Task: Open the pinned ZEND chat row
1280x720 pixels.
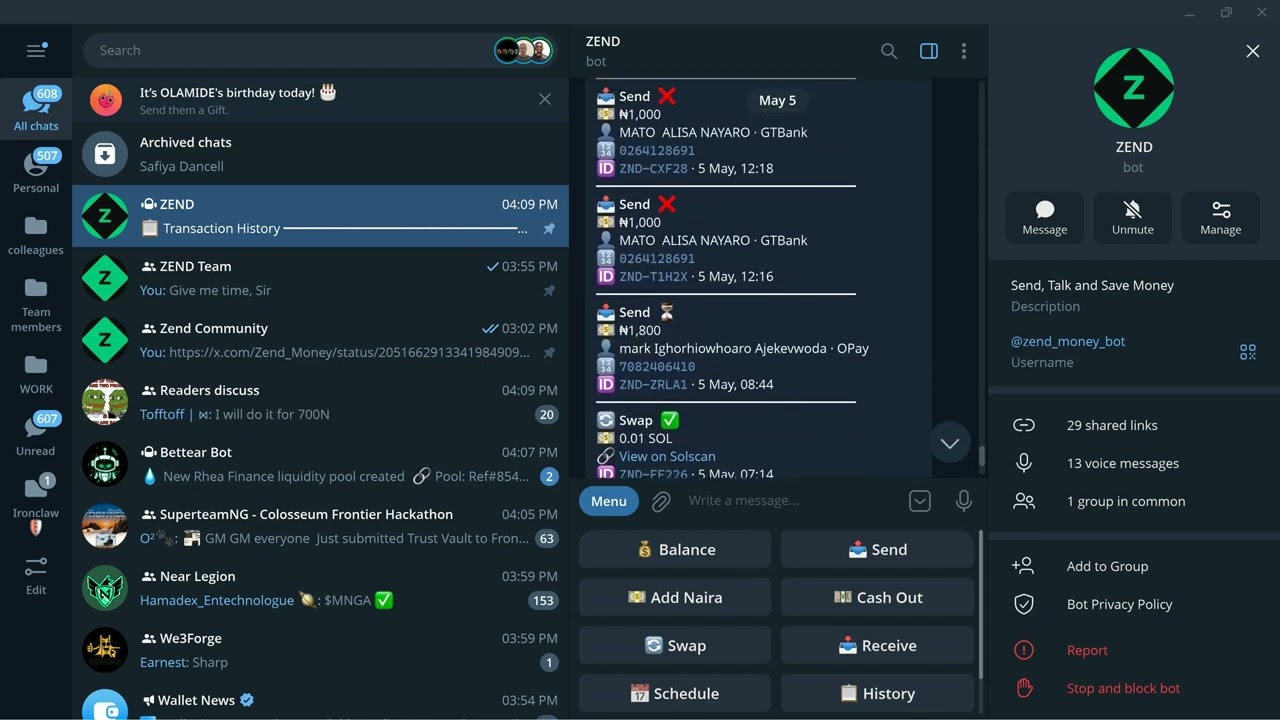Action: pos(320,216)
